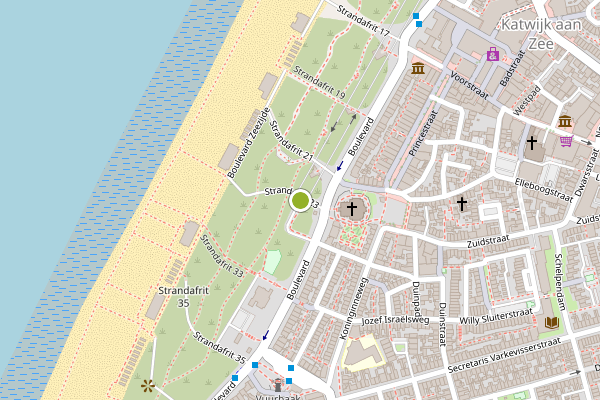Select the Koninginneweg street label

(x=354, y=308)
